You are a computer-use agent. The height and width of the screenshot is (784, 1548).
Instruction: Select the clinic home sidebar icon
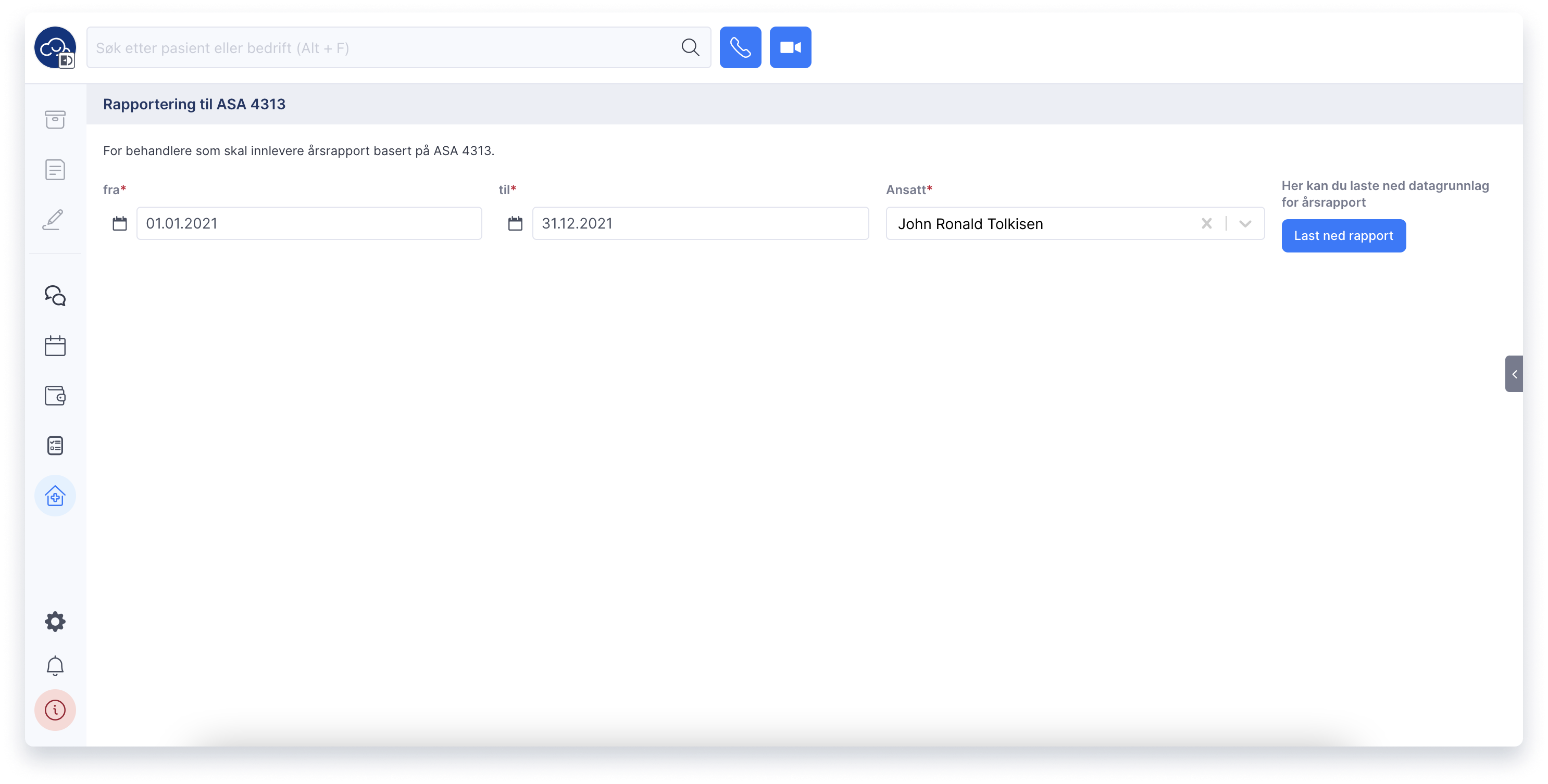click(x=55, y=496)
